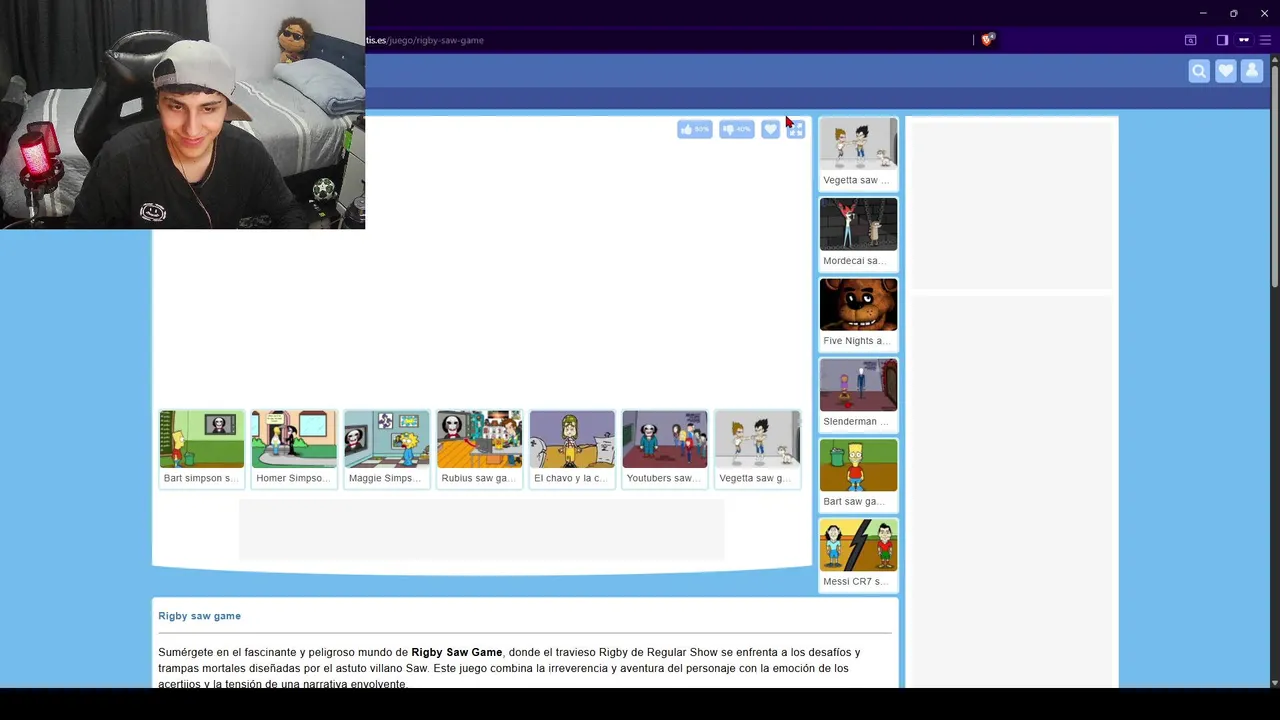
Task: Click the Brave Shields lion icon
Action: (x=987, y=40)
